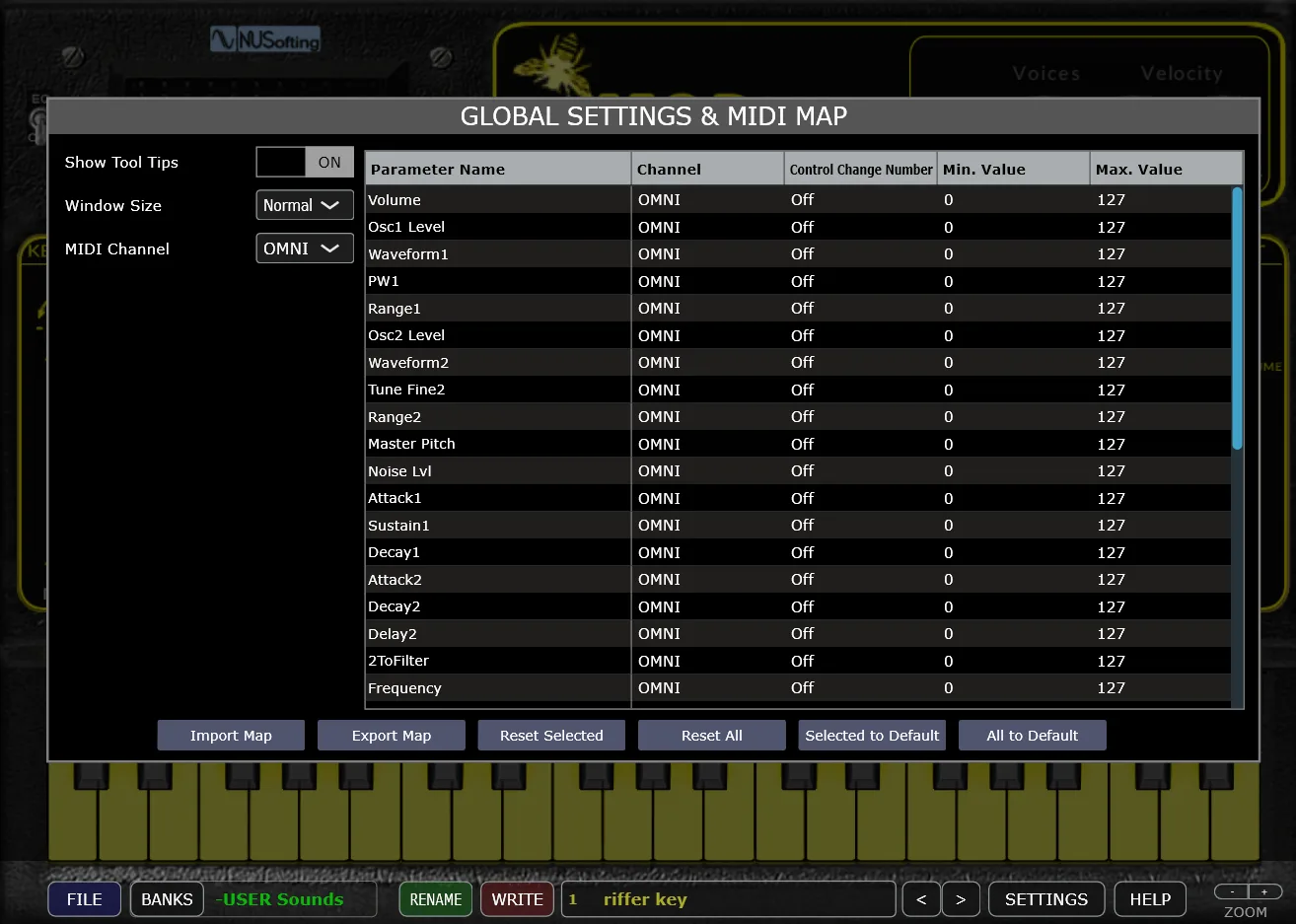Click the Reset Selected button
The height and width of the screenshot is (924, 1296).
(551, 736)
